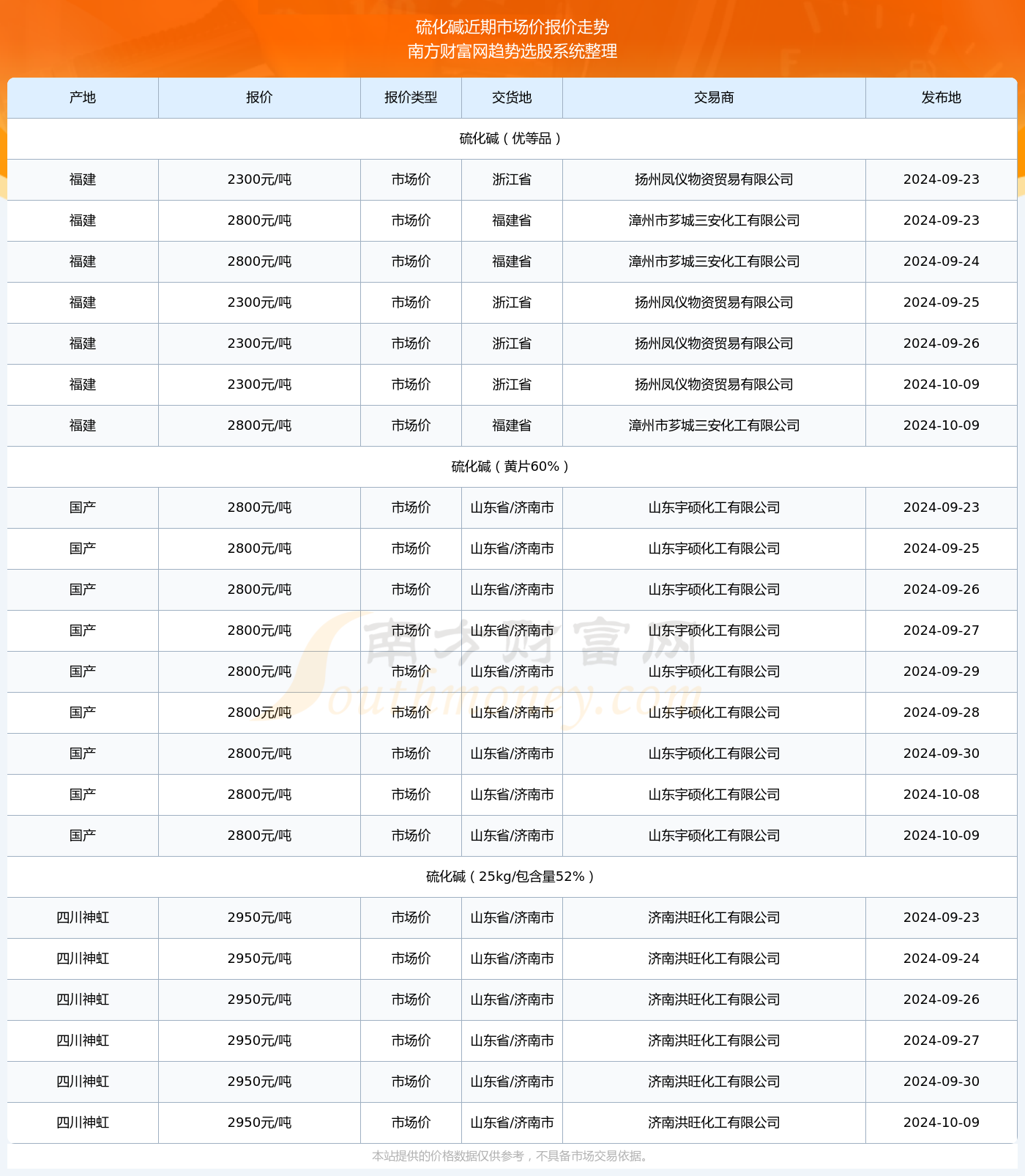
Task: Click date 2024-10-08 in 山东宇硕化工 row
Action: click(x=942, y=794)
